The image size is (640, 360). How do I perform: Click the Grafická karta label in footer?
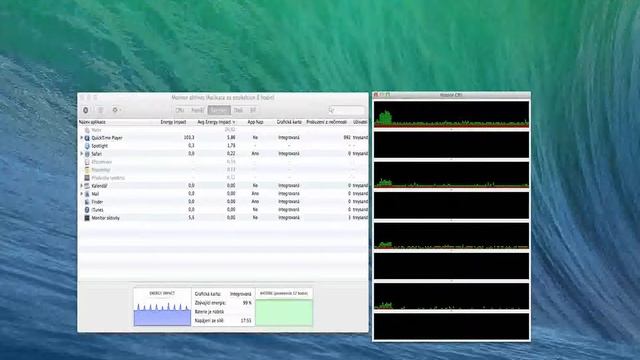[x=208, y=294]
